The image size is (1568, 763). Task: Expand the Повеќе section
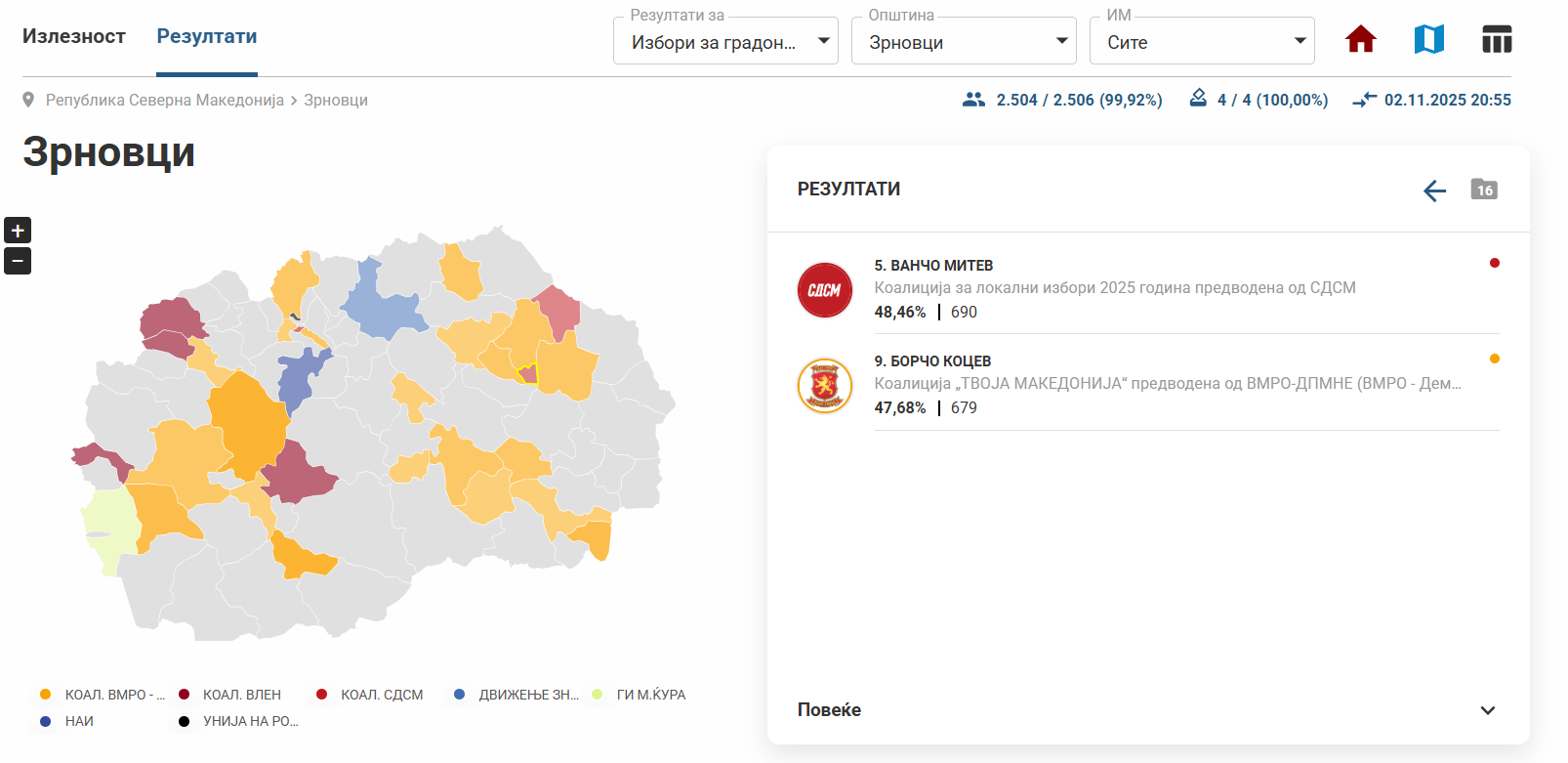pos(1147,710)
